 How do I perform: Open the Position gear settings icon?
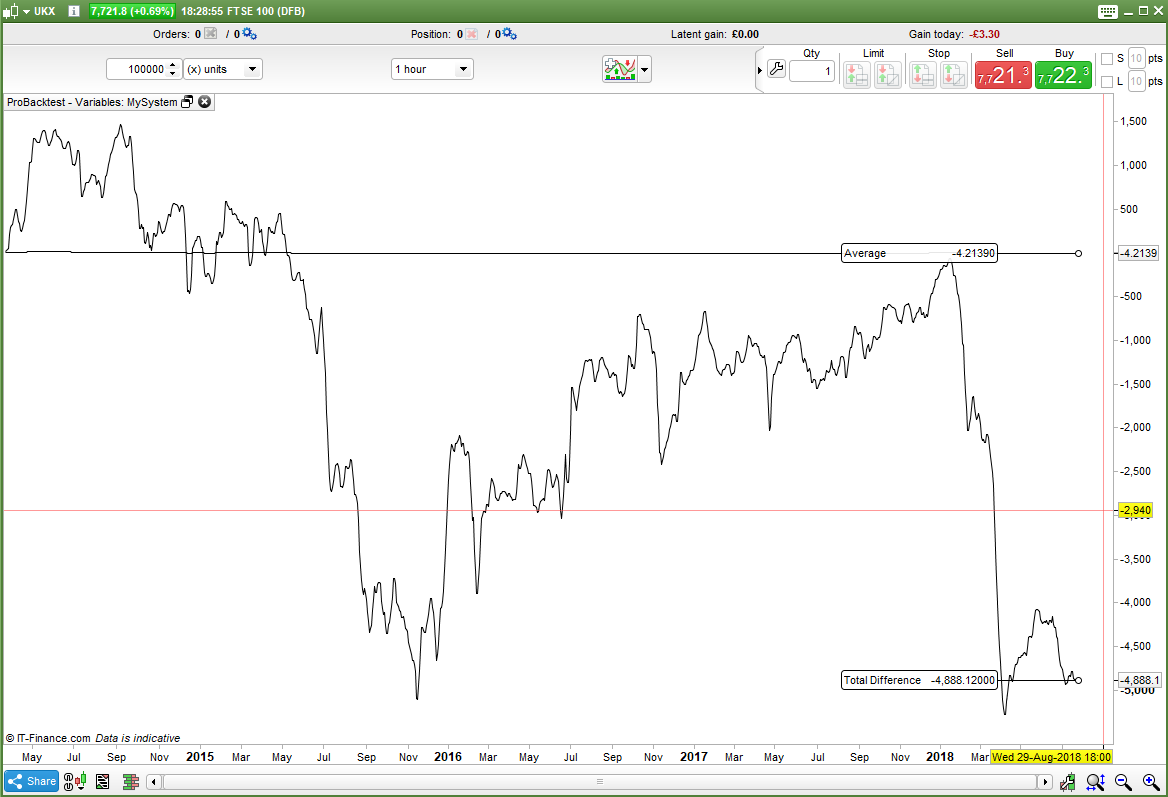(x=508, y=33)
